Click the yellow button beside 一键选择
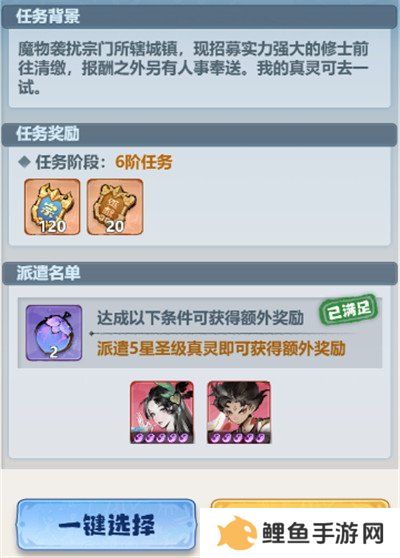The image size is (400, 558). tap(300, 503)
